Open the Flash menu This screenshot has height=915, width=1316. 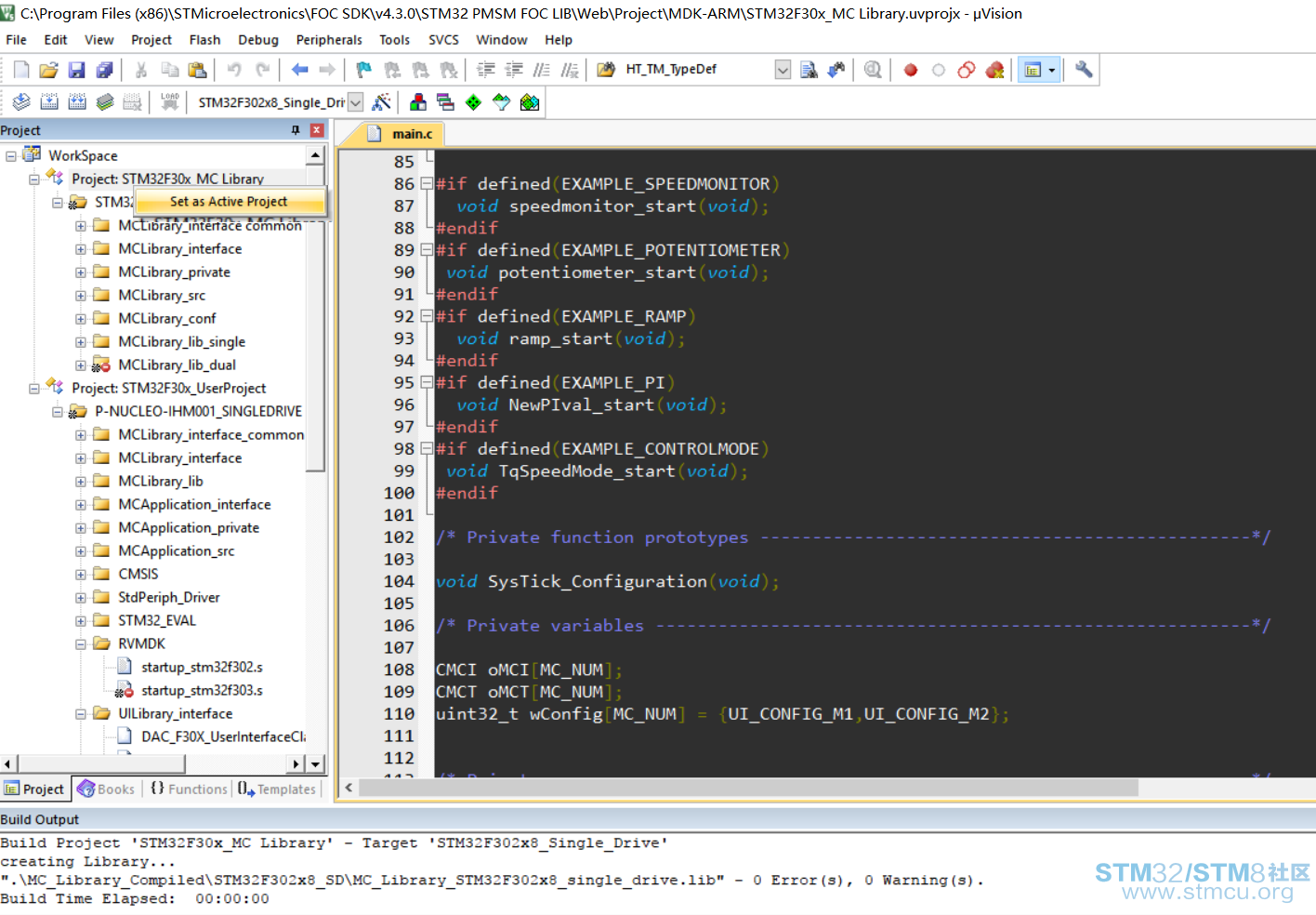click(204, 40)
